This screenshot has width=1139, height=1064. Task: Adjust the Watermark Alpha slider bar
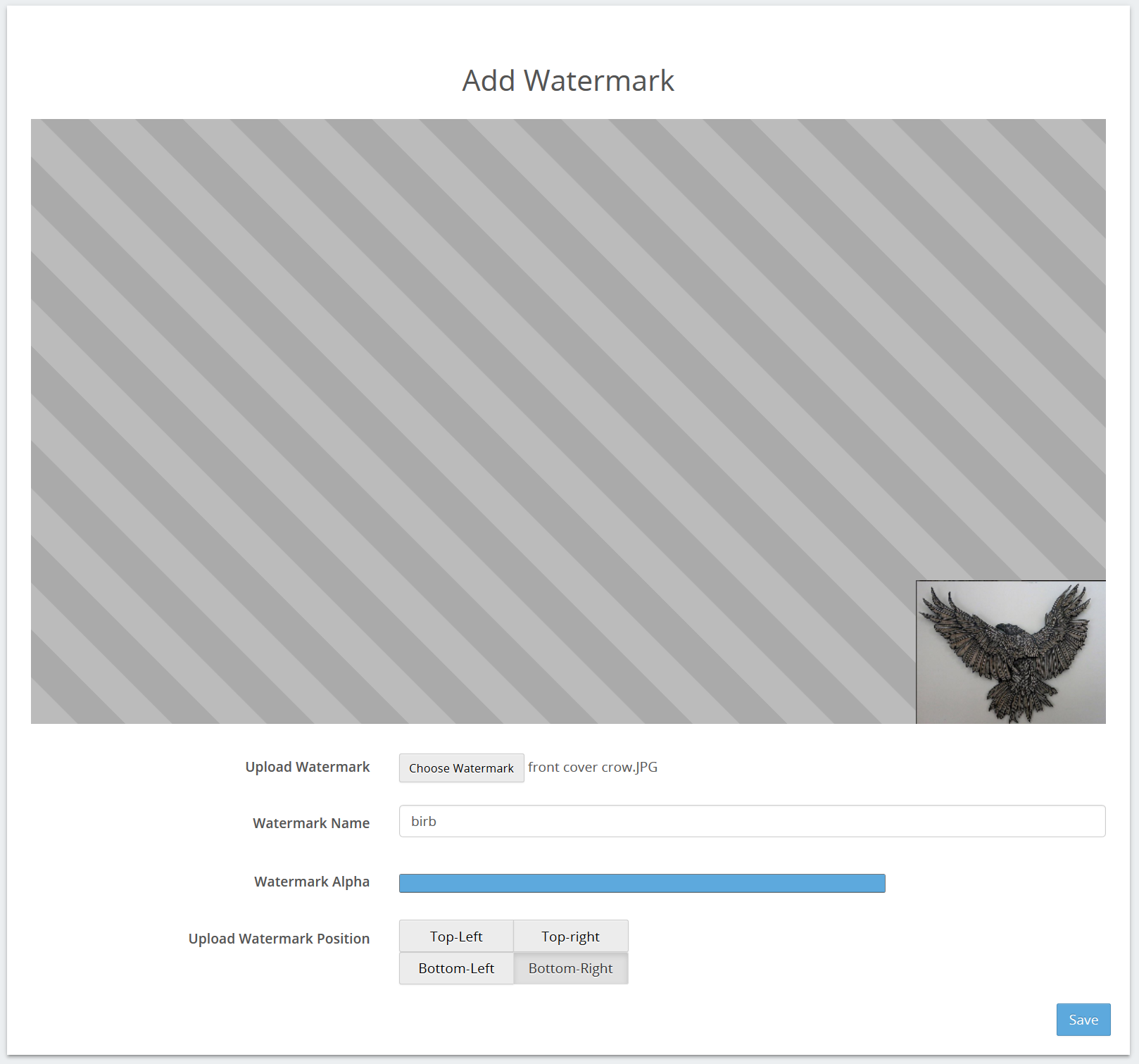pyautogui.click(x=642, y=883)
